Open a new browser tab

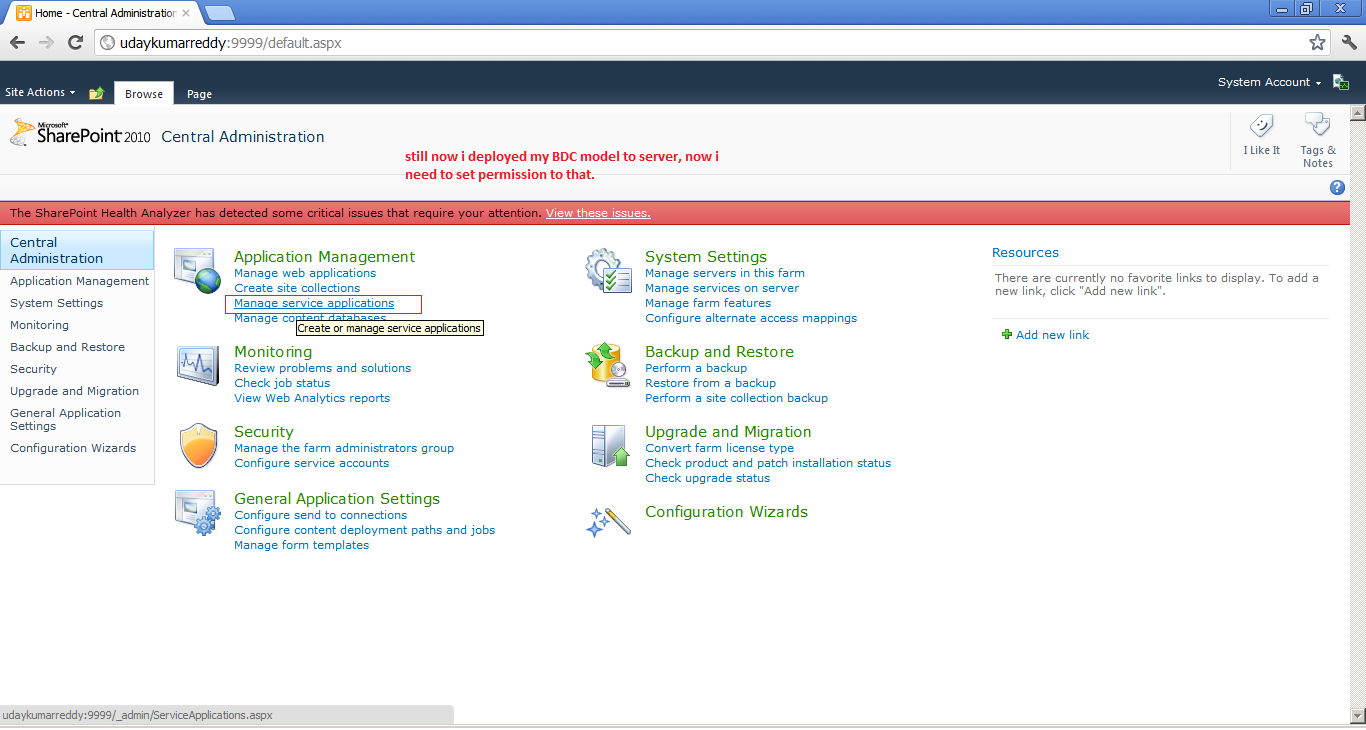click(219, 13)
